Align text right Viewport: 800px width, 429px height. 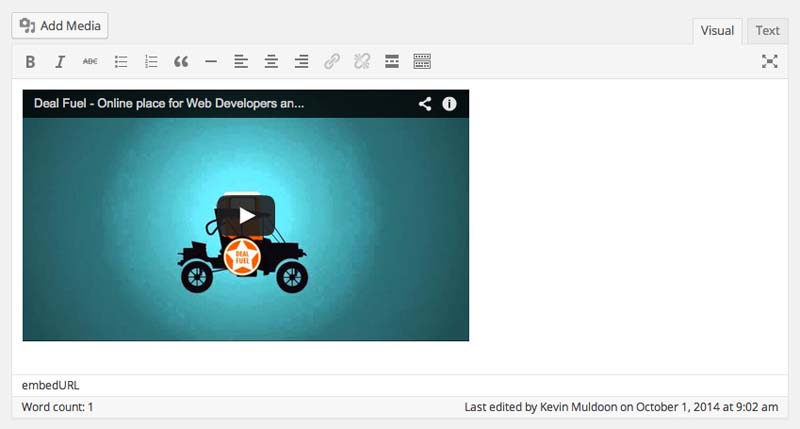point(301,62)
